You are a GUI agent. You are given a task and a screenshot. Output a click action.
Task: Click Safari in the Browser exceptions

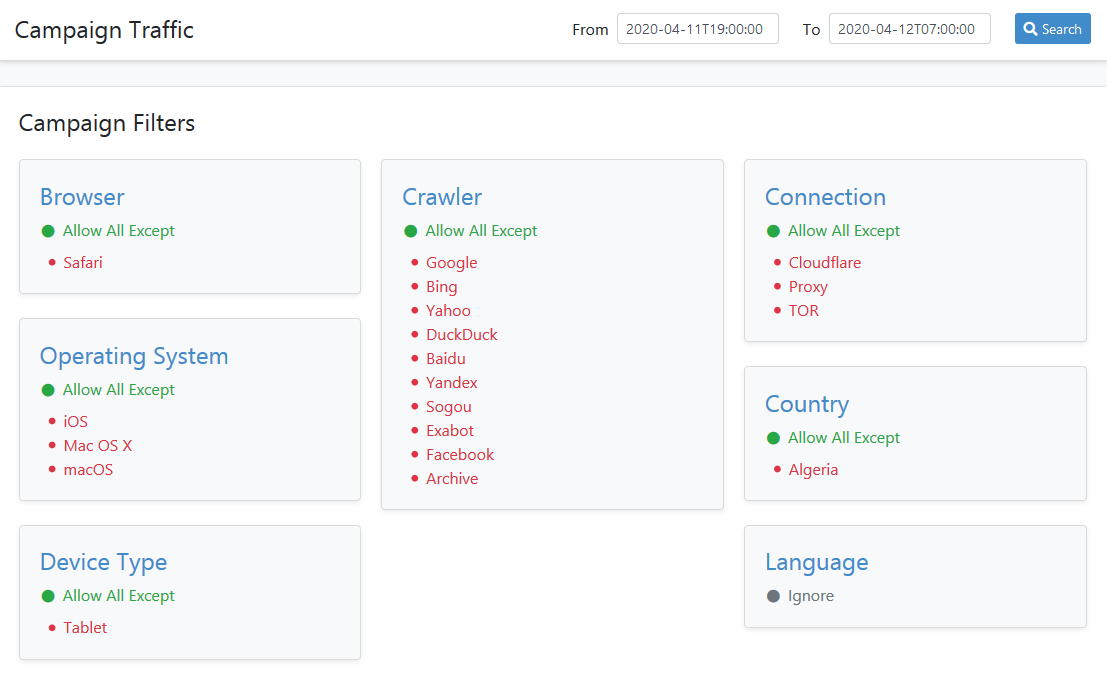[x=83, y=263]
